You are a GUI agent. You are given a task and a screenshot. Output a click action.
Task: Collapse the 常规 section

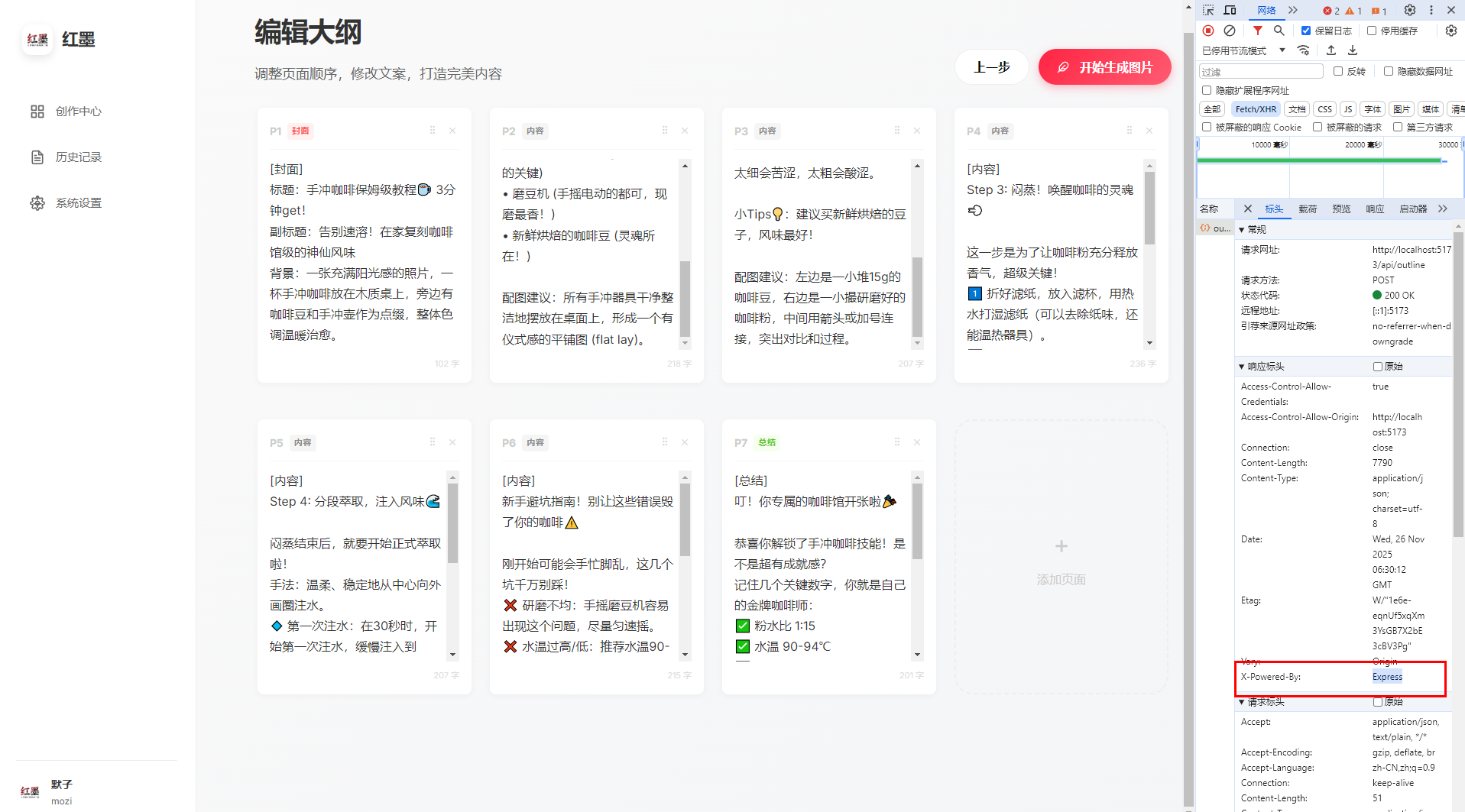[1242, 229]
